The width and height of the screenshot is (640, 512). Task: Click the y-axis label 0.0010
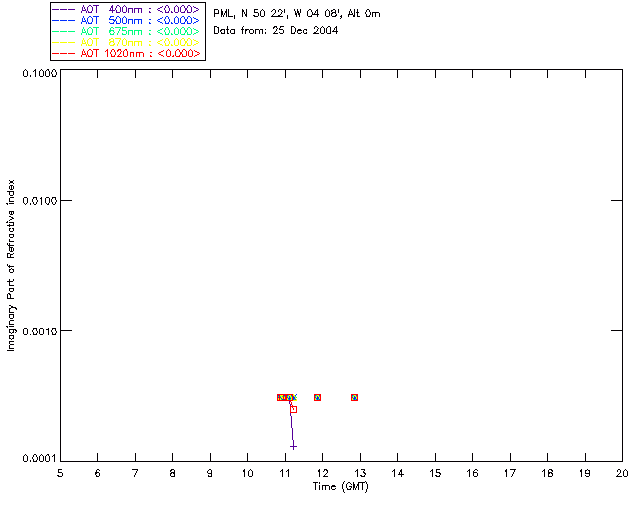pyautogui.click(x=40, y=331)
